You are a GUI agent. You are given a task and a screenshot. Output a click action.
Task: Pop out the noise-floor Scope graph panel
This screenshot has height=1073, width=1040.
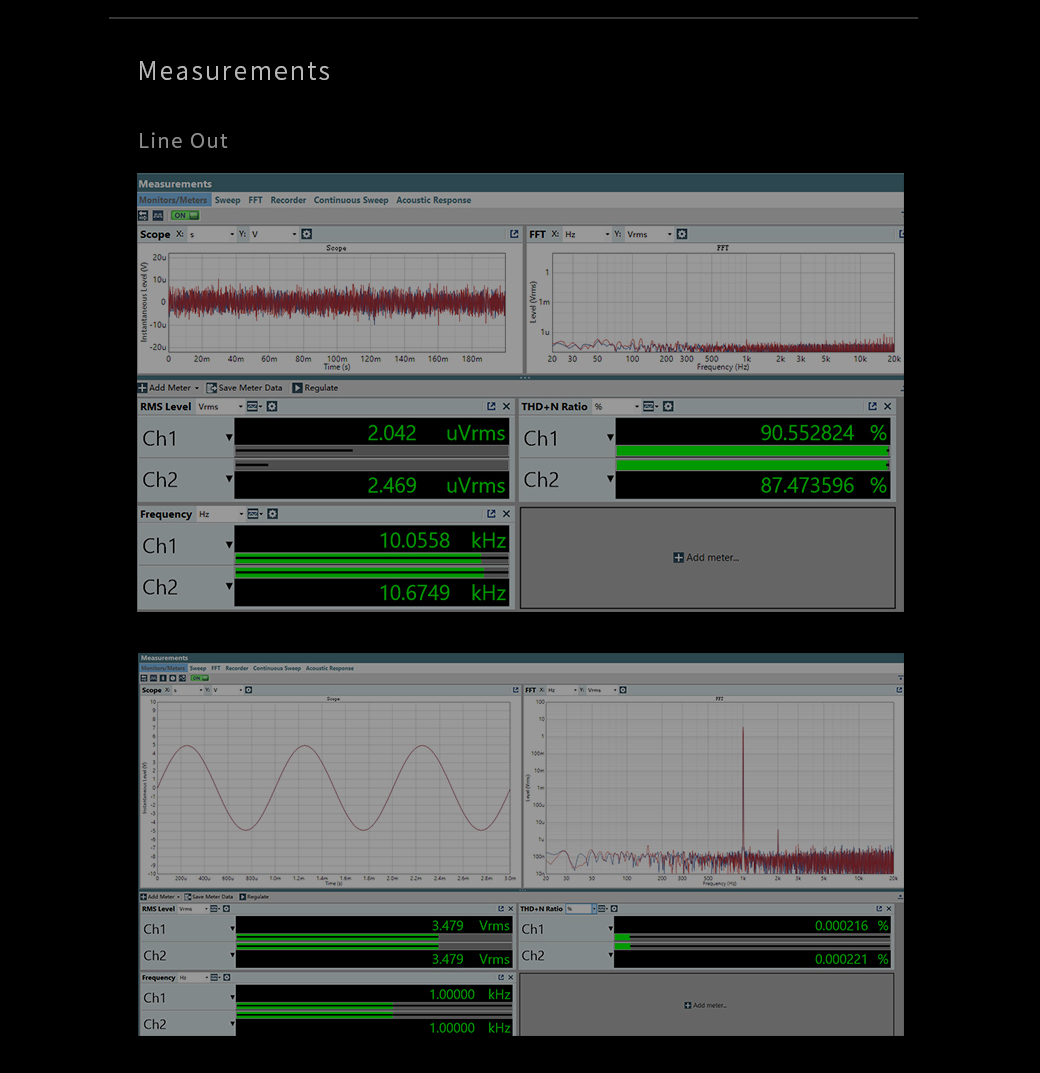pos(514,234)
